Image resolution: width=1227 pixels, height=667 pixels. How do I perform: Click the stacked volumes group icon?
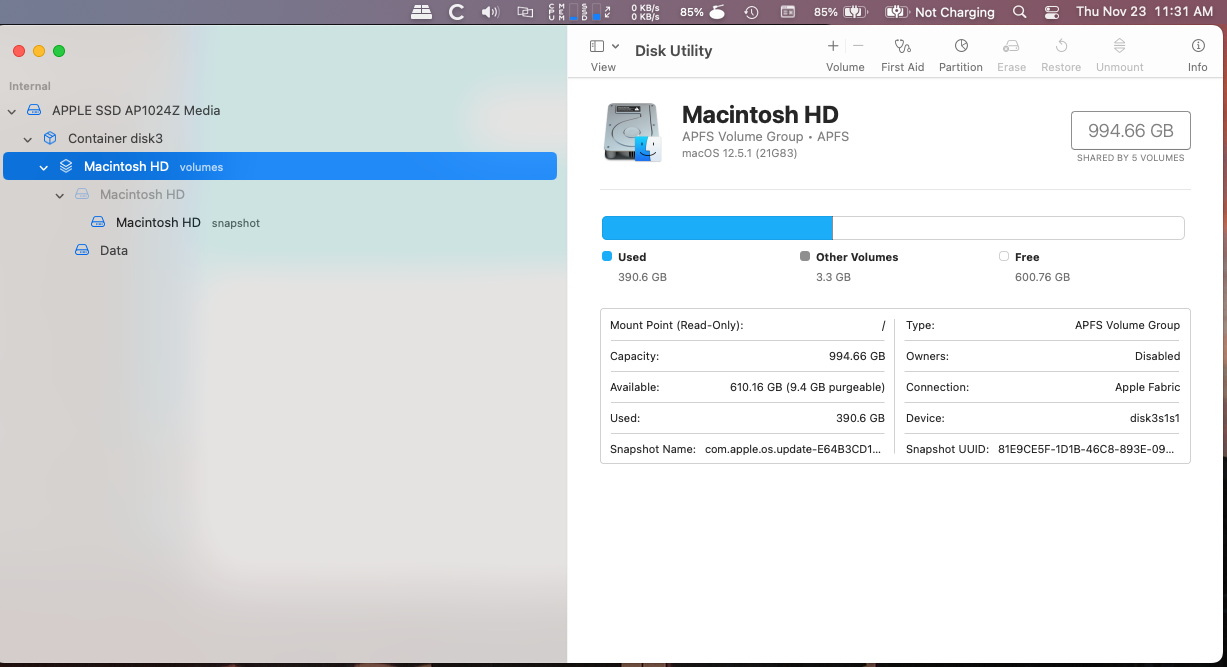pyautogui.click(x=66, y=167)
